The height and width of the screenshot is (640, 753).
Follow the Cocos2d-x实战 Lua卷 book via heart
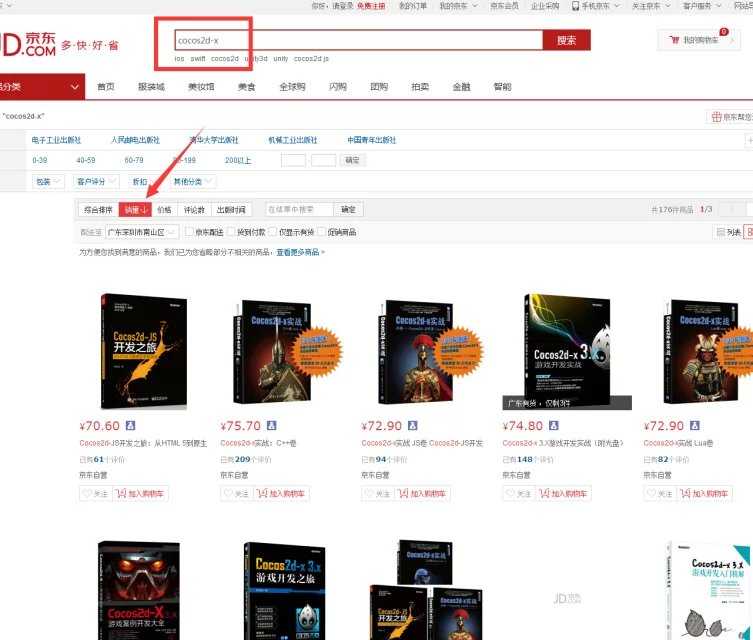(660, 494)
